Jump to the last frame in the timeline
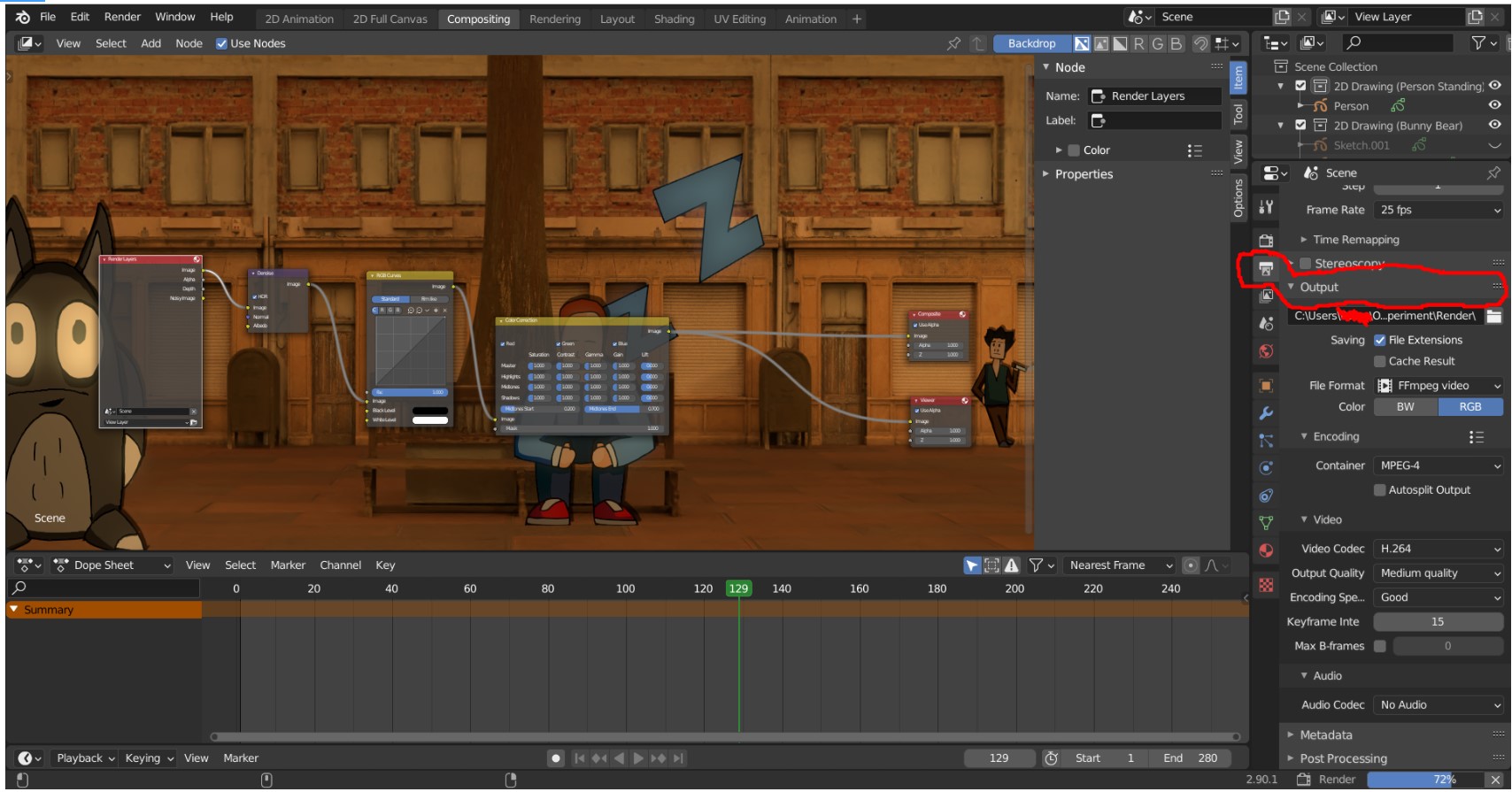Viewport: 1512px width, 792px height. (x=678, y=758)
